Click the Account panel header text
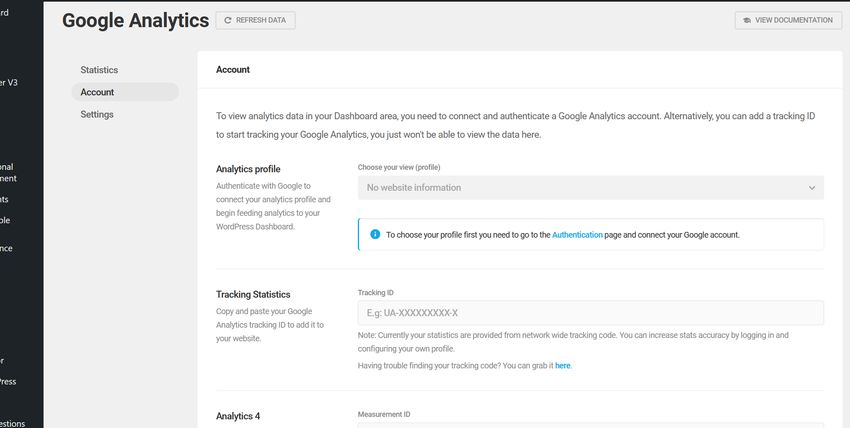850x428 pixels. click(233, 69)
